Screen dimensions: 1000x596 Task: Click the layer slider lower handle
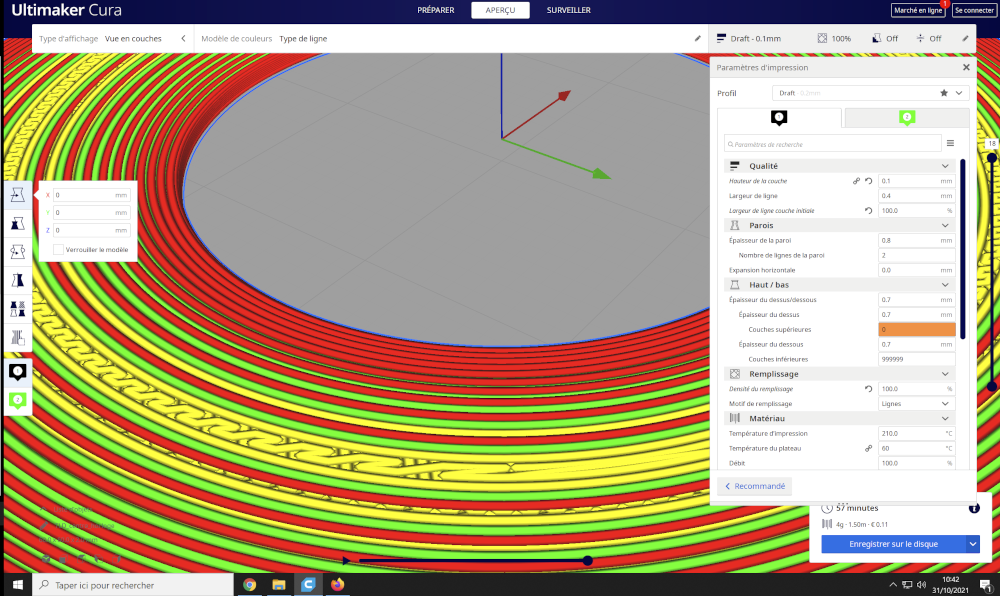click(x=992, y=386)
